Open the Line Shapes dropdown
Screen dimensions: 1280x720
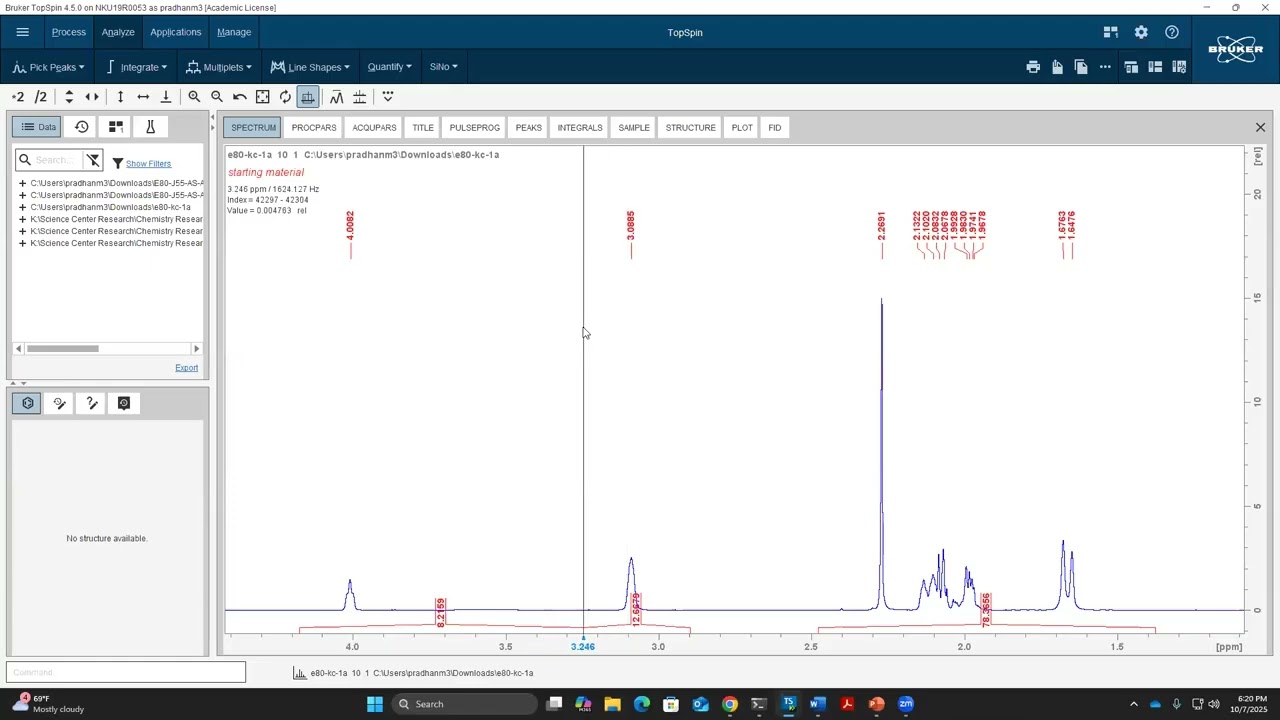[310, 67]
